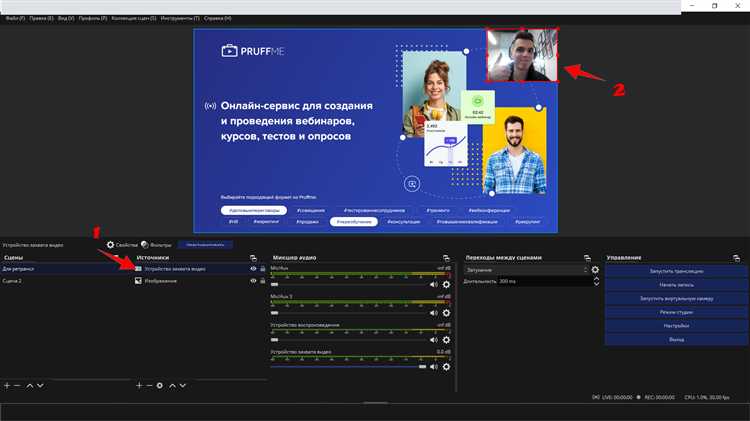Click the LIVE 00:00:00 status indicator

(x=613, y=397)
